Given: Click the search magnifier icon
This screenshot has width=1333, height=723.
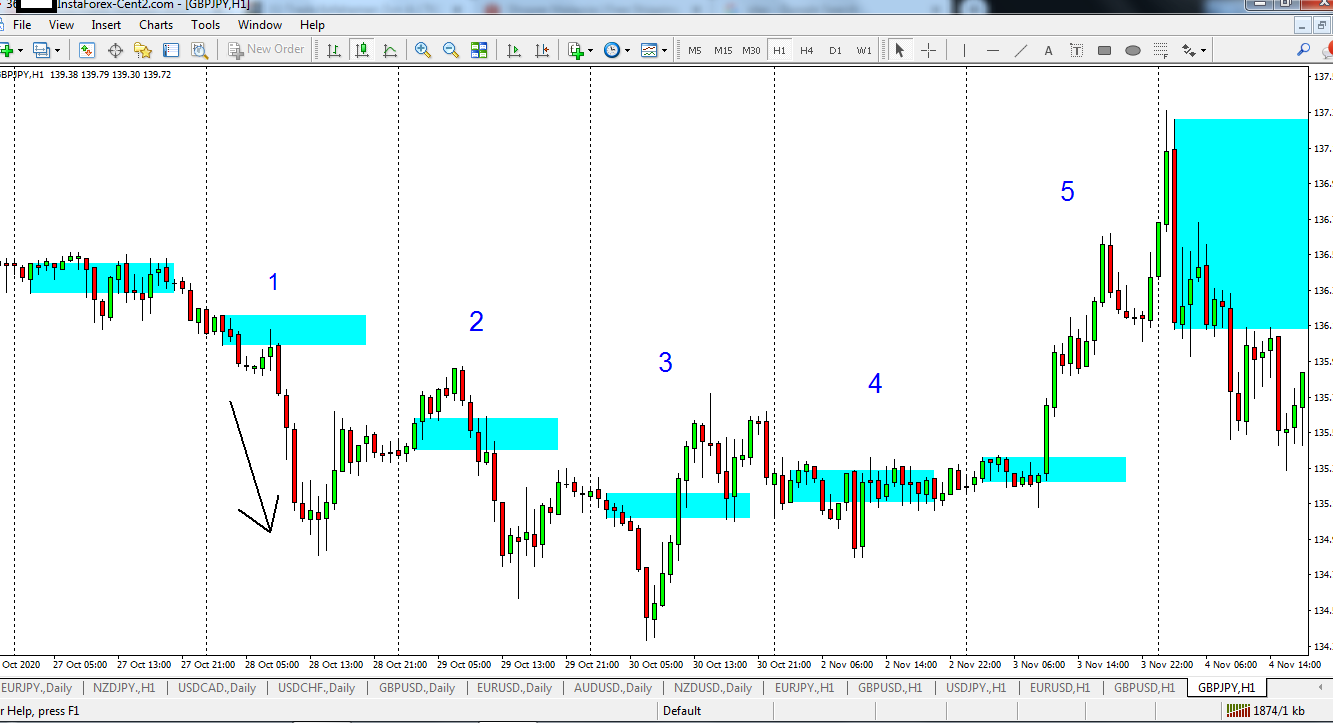Looking at the screenshot, I should tap(1304, 50).
